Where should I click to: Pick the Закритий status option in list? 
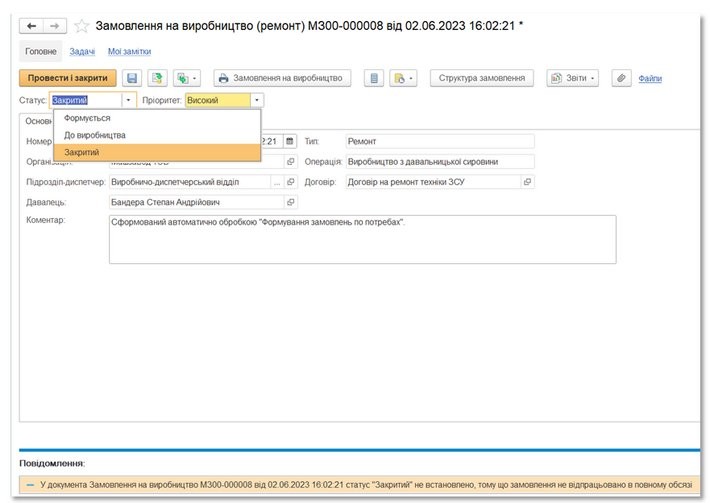pos(82,152)
